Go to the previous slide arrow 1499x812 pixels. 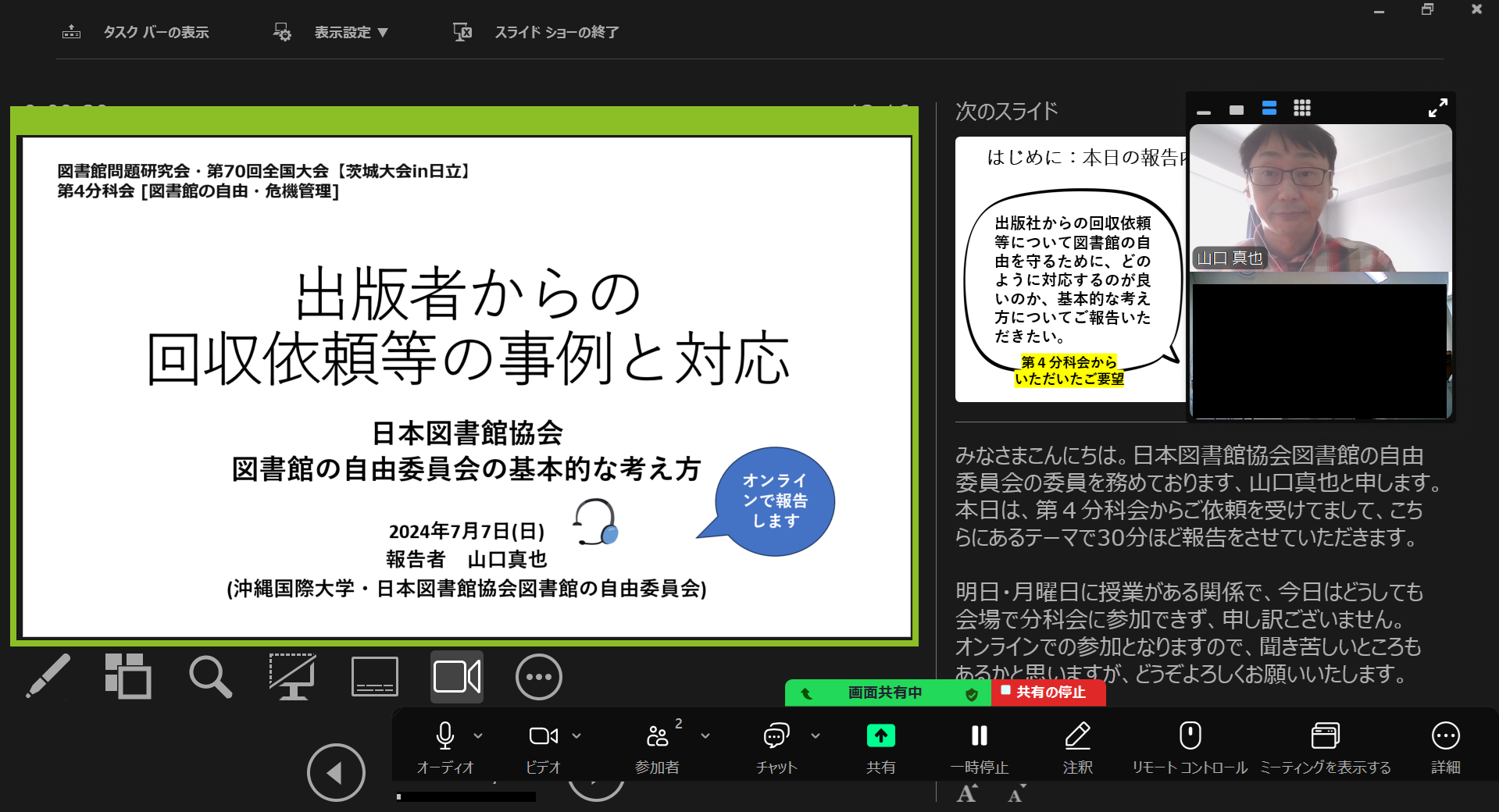tap(336, 773)
